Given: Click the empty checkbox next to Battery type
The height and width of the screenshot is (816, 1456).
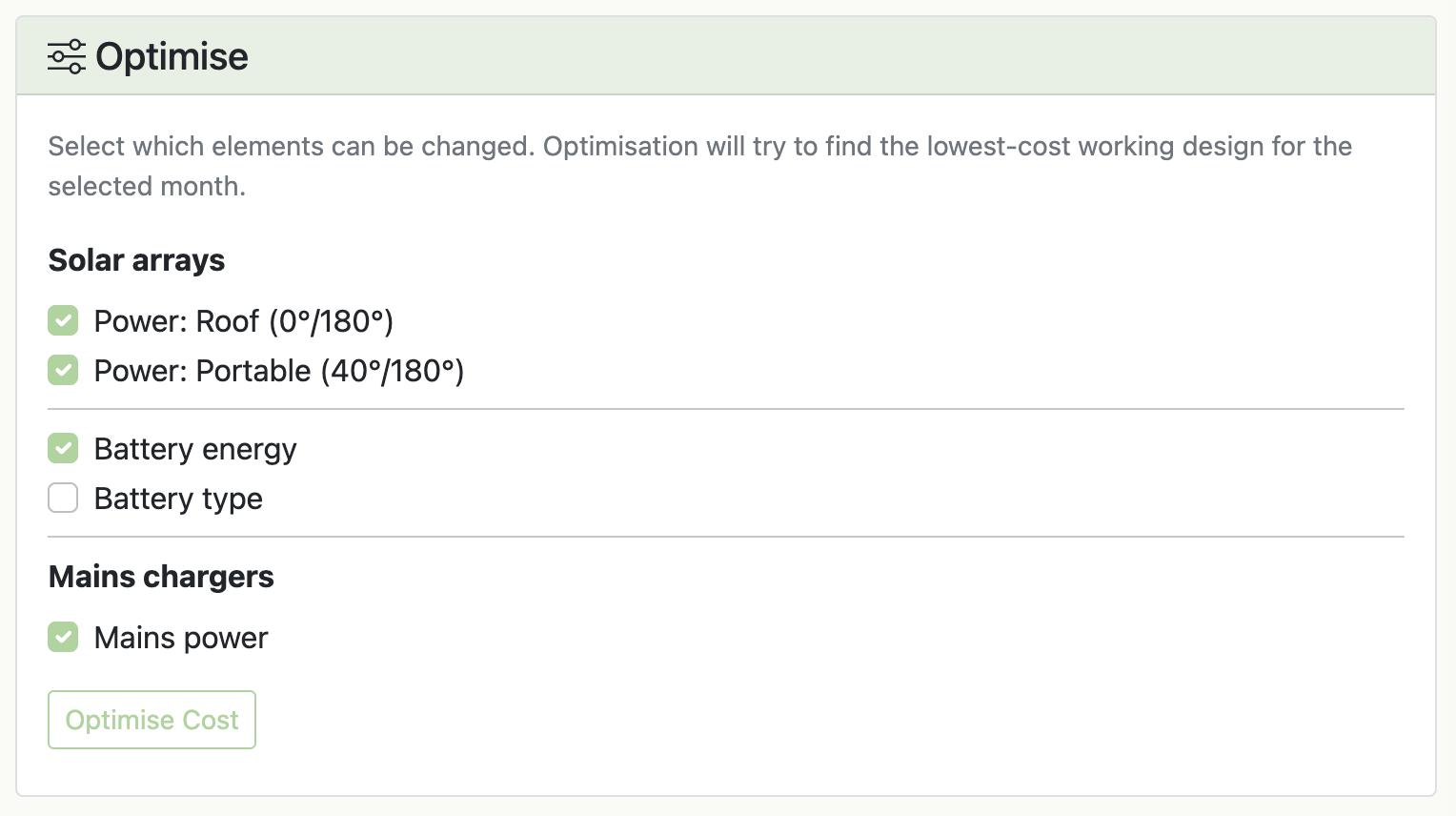Looking at the screenshot, I should [63, 498].
